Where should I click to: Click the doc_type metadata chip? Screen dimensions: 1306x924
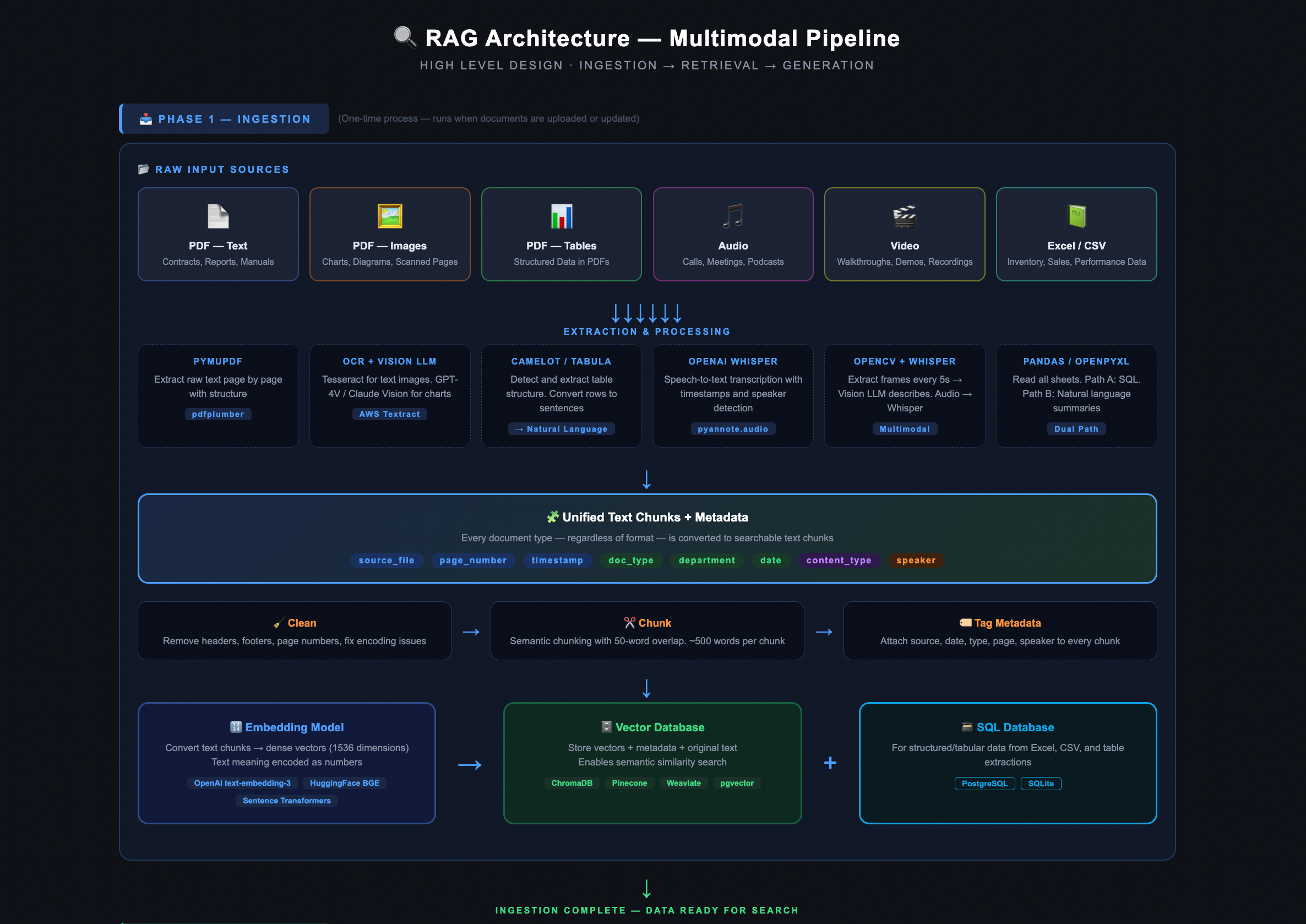click(x=631, y=561)
